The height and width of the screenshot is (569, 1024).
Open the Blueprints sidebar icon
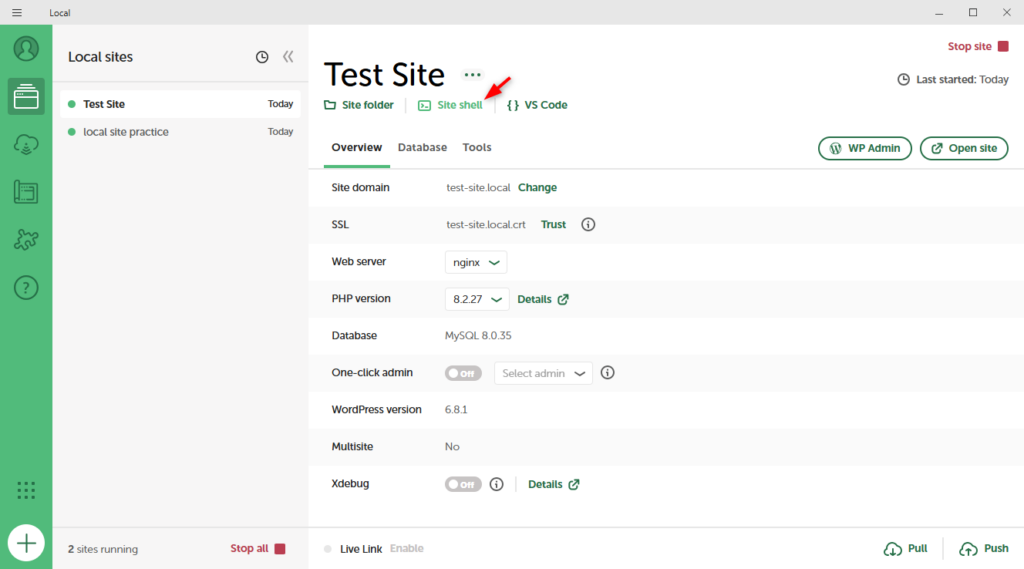[x=26, y=192]
